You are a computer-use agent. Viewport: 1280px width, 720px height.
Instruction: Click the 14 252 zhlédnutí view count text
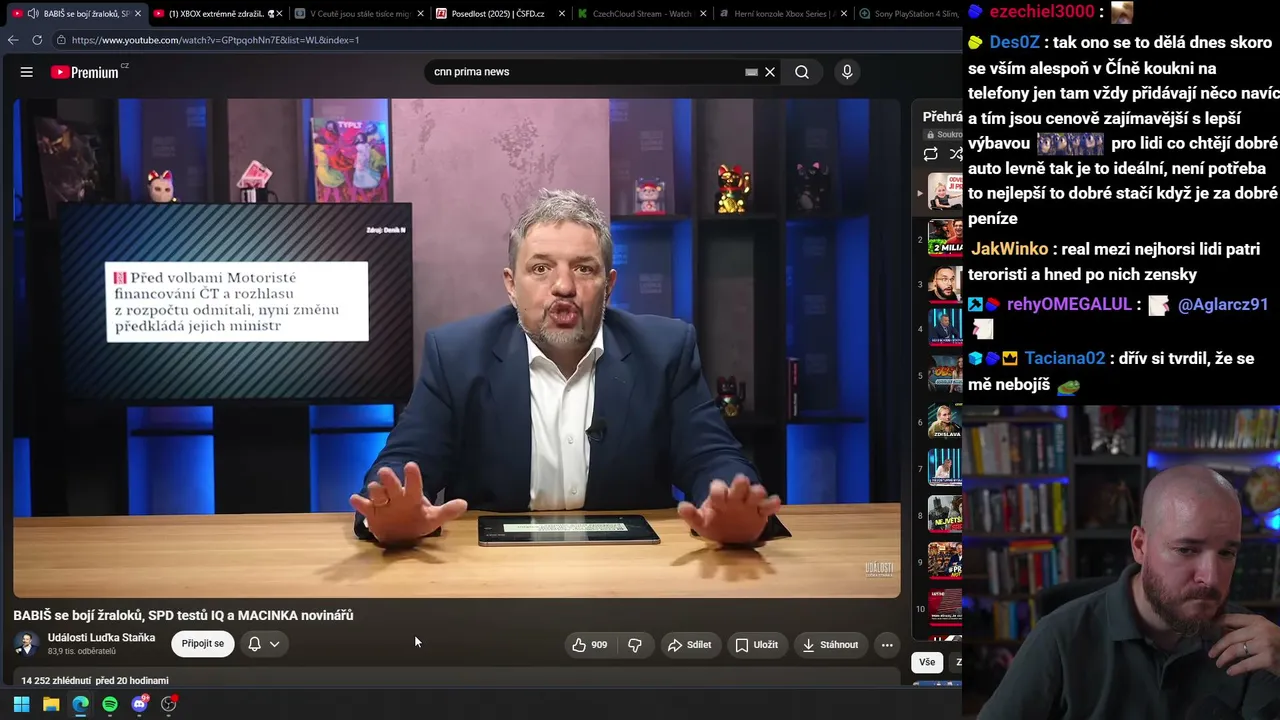55,681
